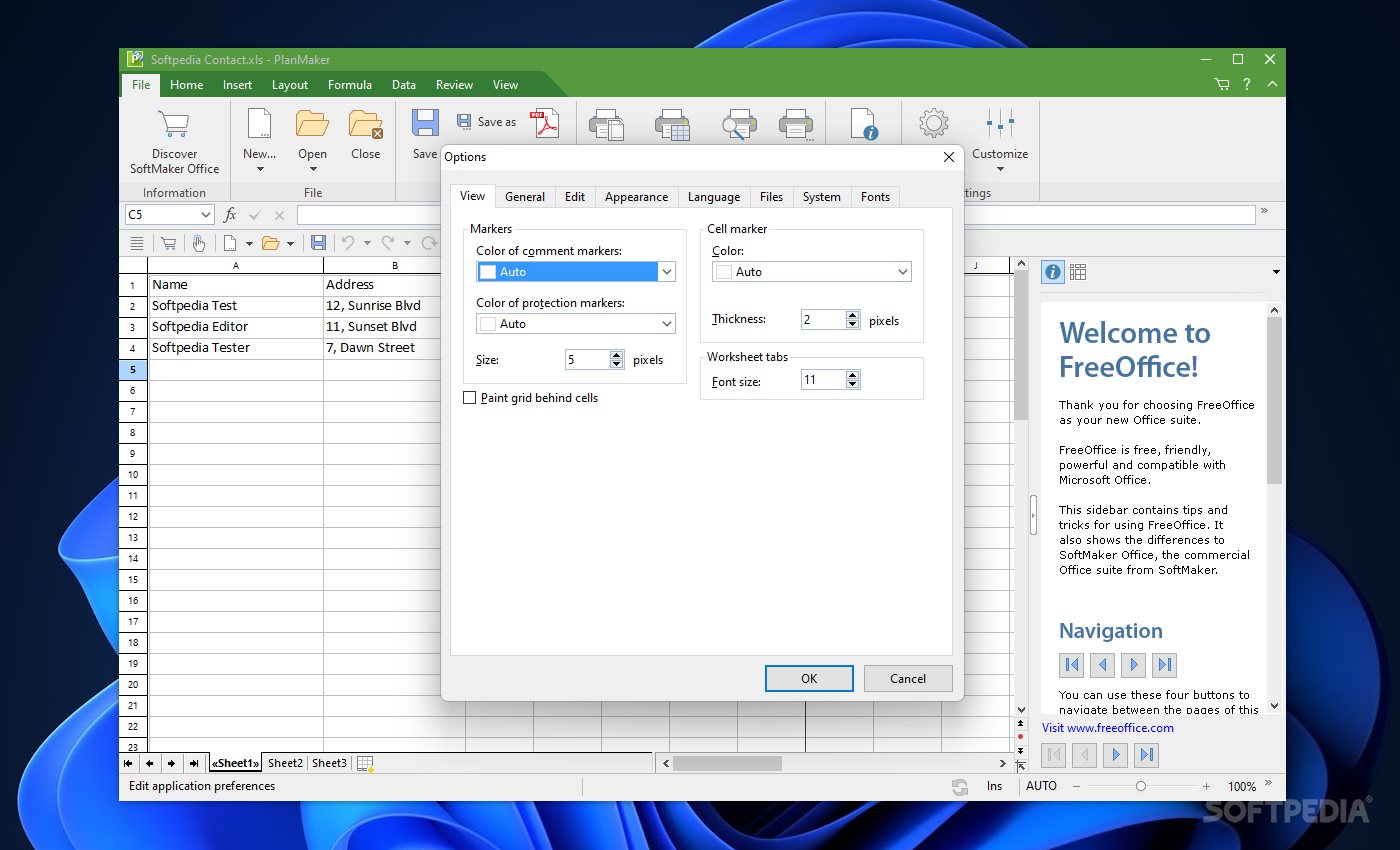The width and height of the screenshot is (1400, 850).
Task: Click the sidebar first page navigation icon
Action: pos(1072,664)
